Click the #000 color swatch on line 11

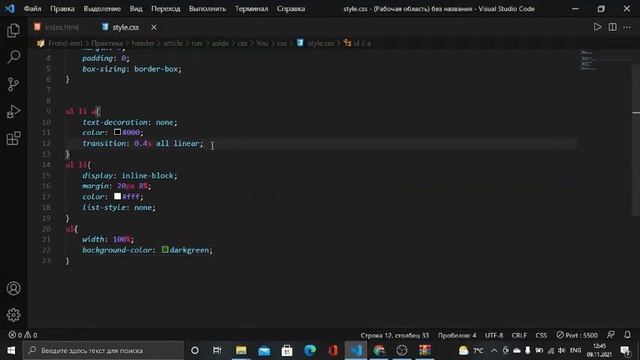click(x=117, y=132)
